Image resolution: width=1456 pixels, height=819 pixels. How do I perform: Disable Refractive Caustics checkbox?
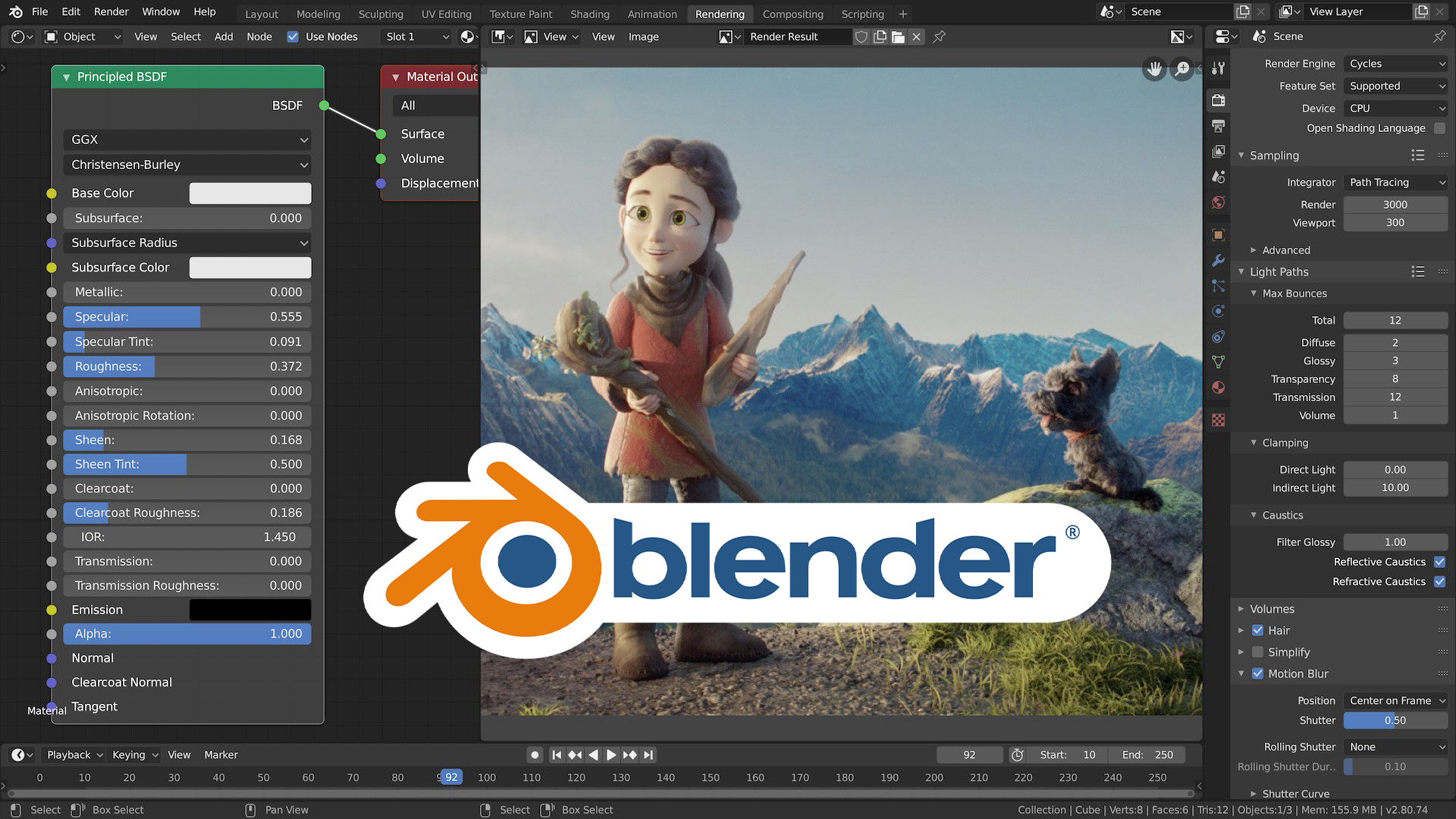[x=1439, y=582]
